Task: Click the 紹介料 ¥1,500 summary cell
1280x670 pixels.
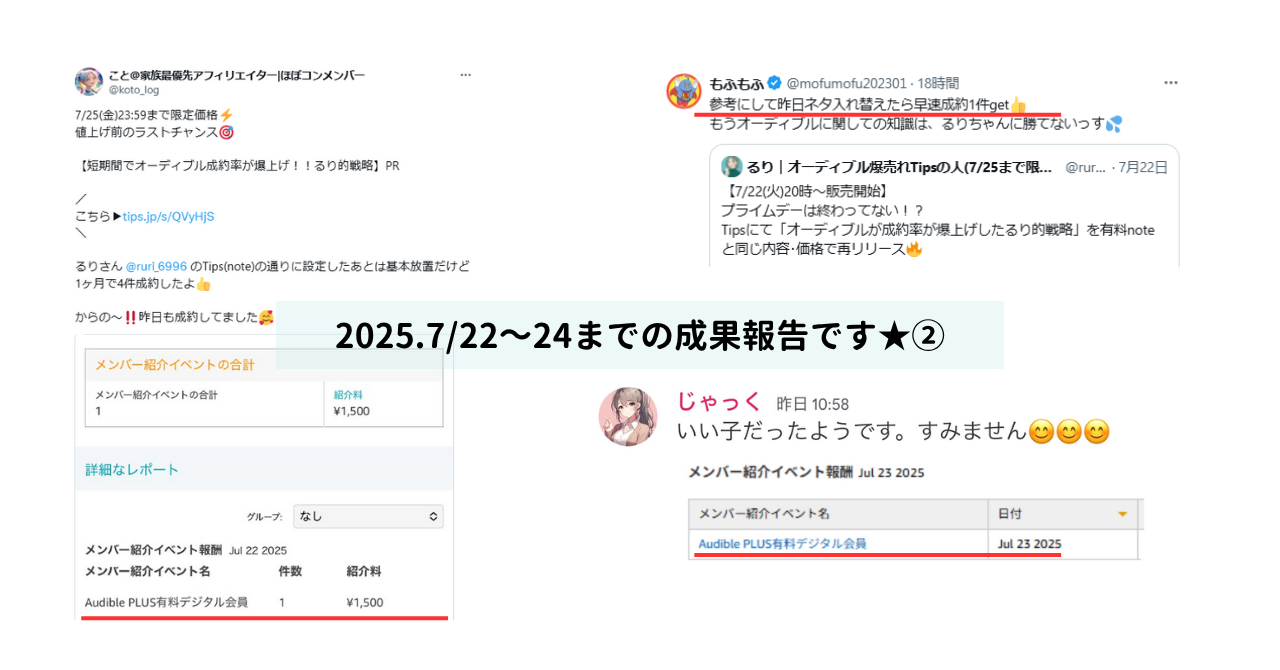Action: click(387, 402)
